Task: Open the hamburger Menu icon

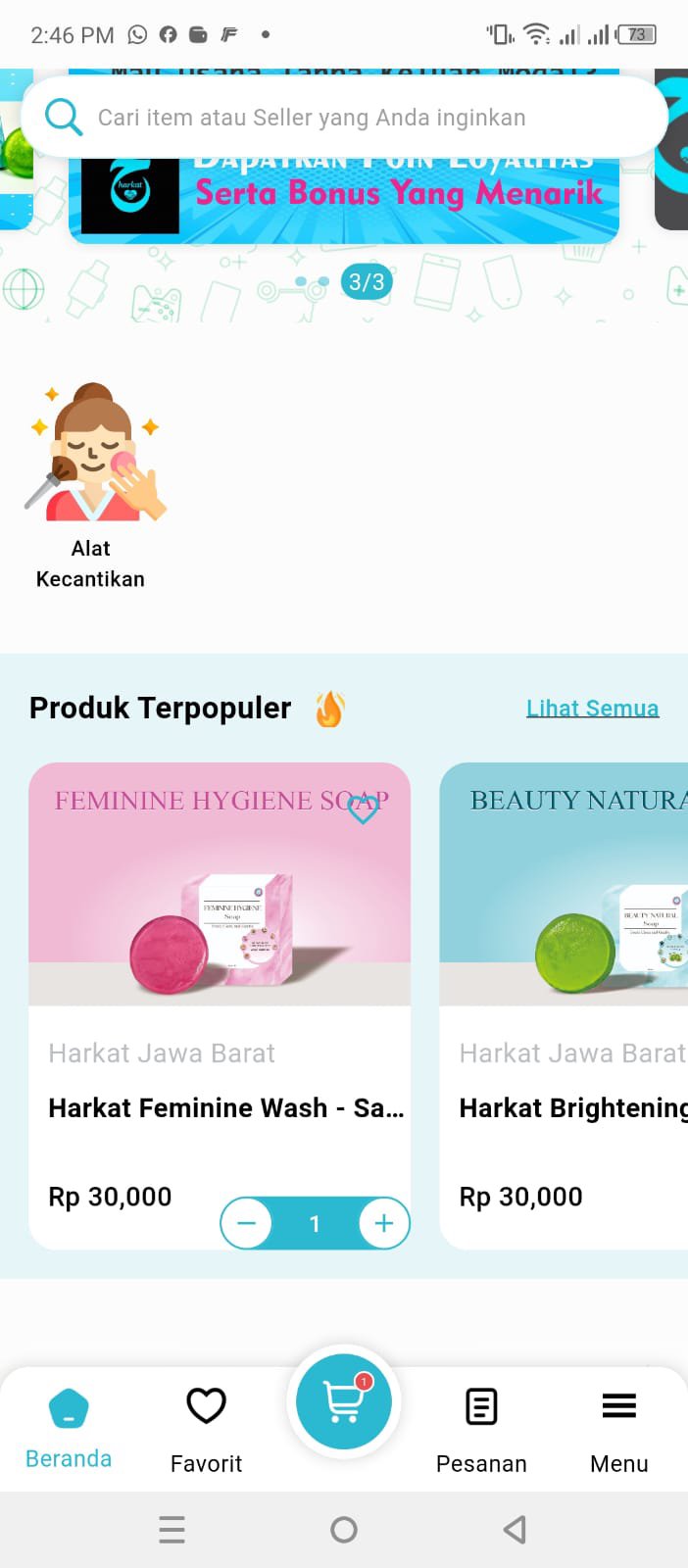Action: (619, 1406)
